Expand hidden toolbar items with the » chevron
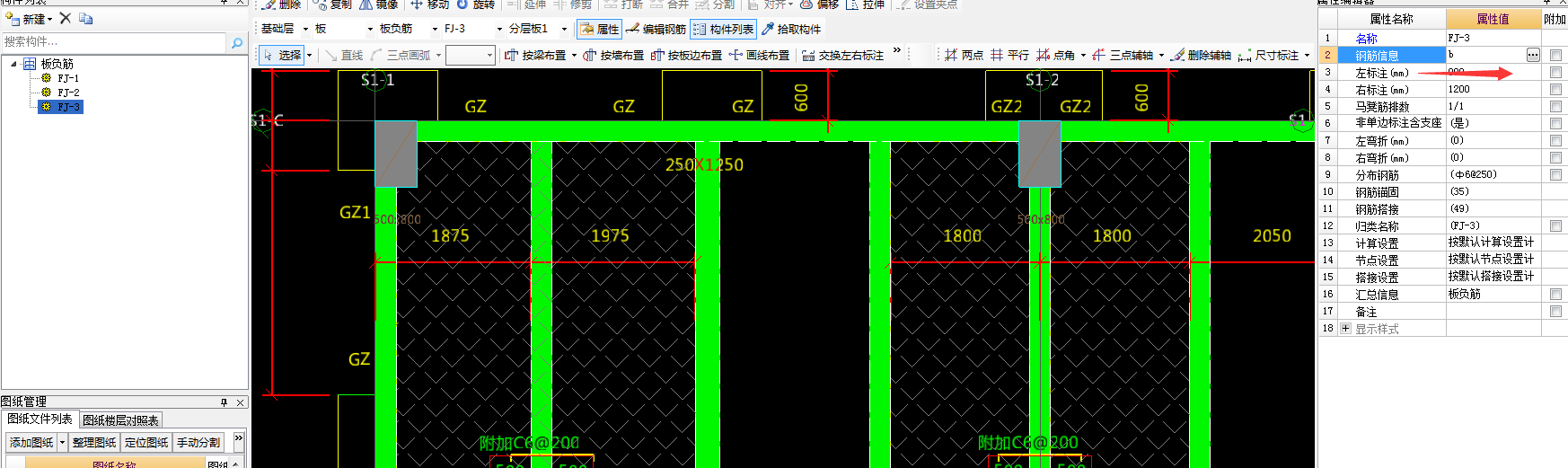 [x=896, y=51]
